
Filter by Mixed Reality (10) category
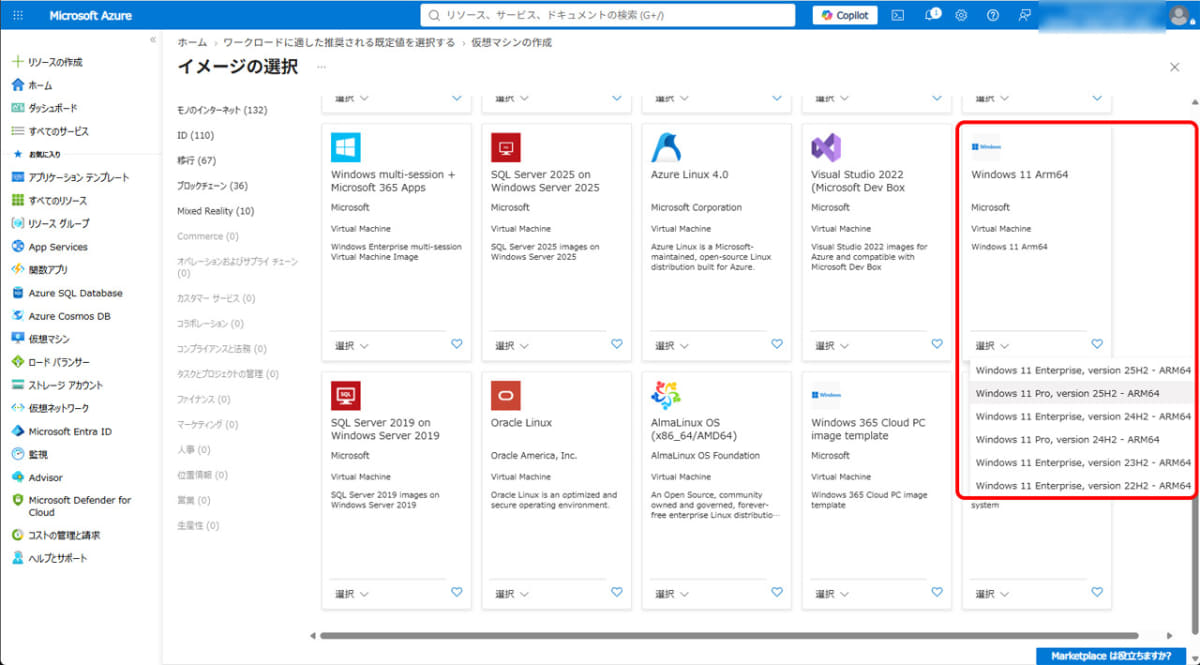[215, 211]
